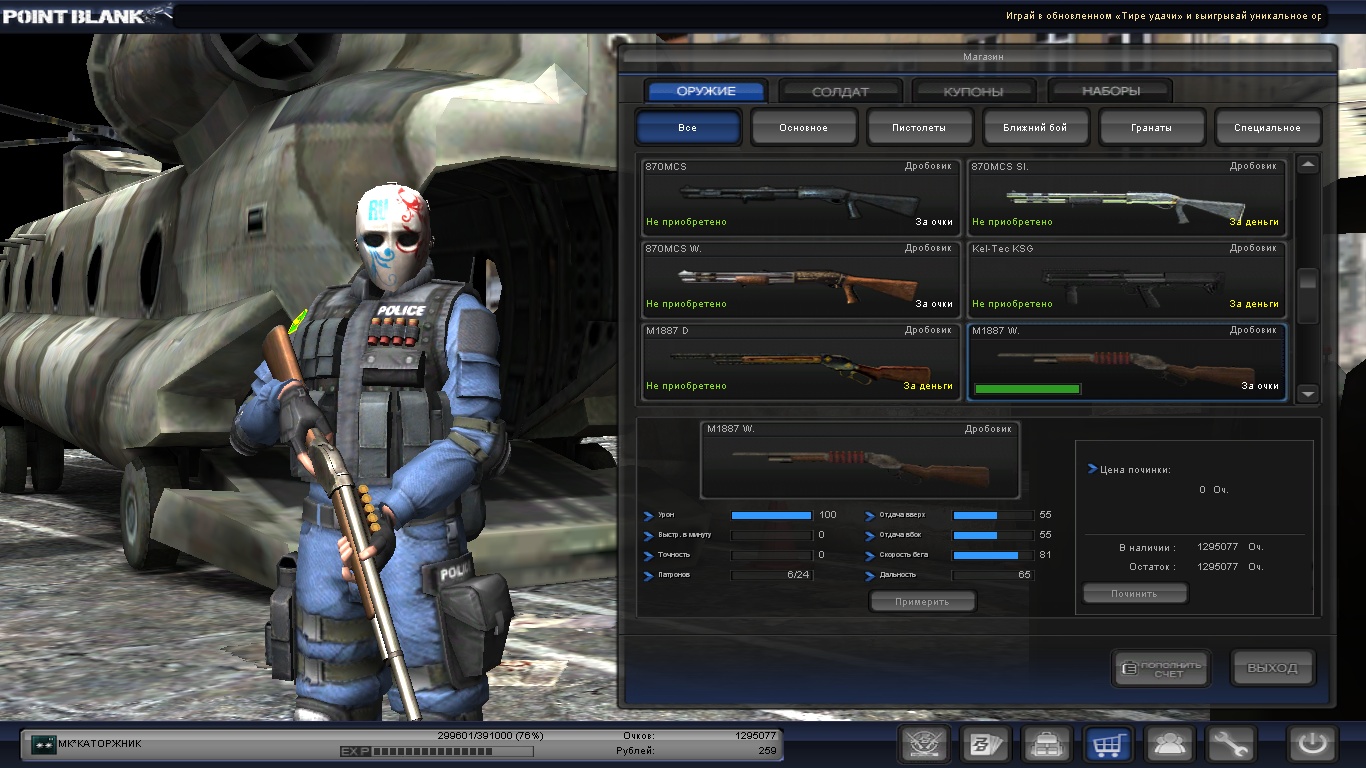Screen dimensions: 1366x768
Task: Select the Все weapon filter
Action: (688, 128)
